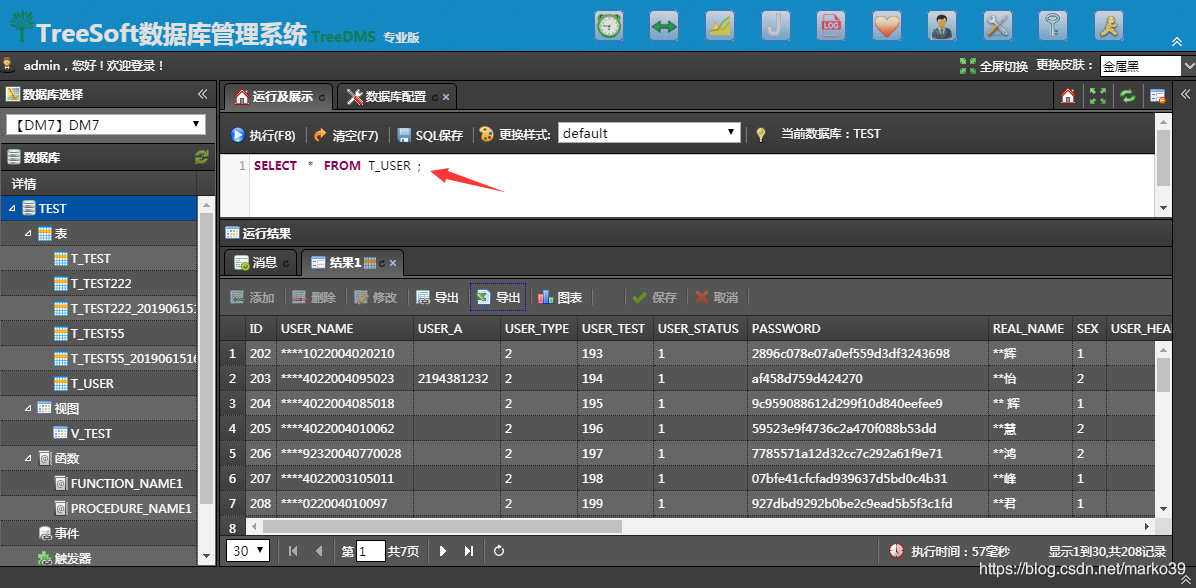Viewport: 1196px width, 588px height.
Task: Click the first 导出 export button
Action: click(439, 297)
